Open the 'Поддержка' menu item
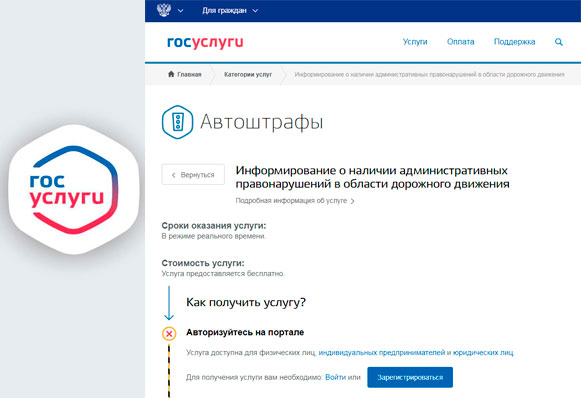The height and width of the screenshot is (398, 581). [x=514, y=42]
